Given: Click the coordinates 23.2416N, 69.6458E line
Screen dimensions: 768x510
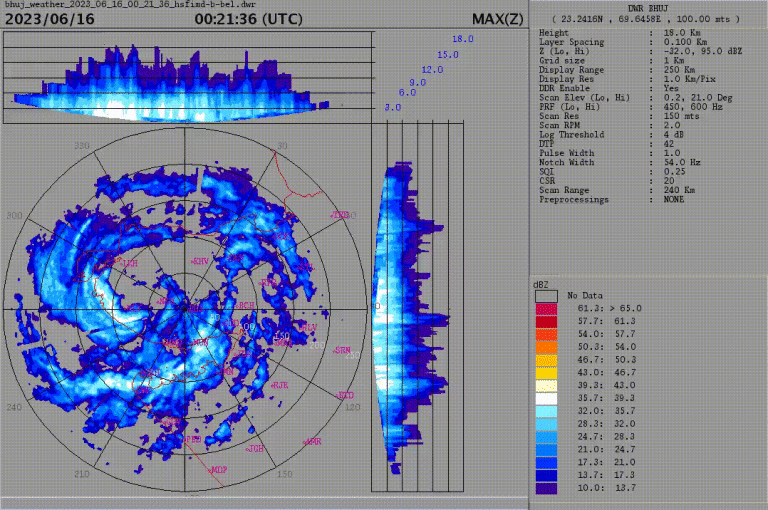Looking at the screenshot, I should click(646, 19).
